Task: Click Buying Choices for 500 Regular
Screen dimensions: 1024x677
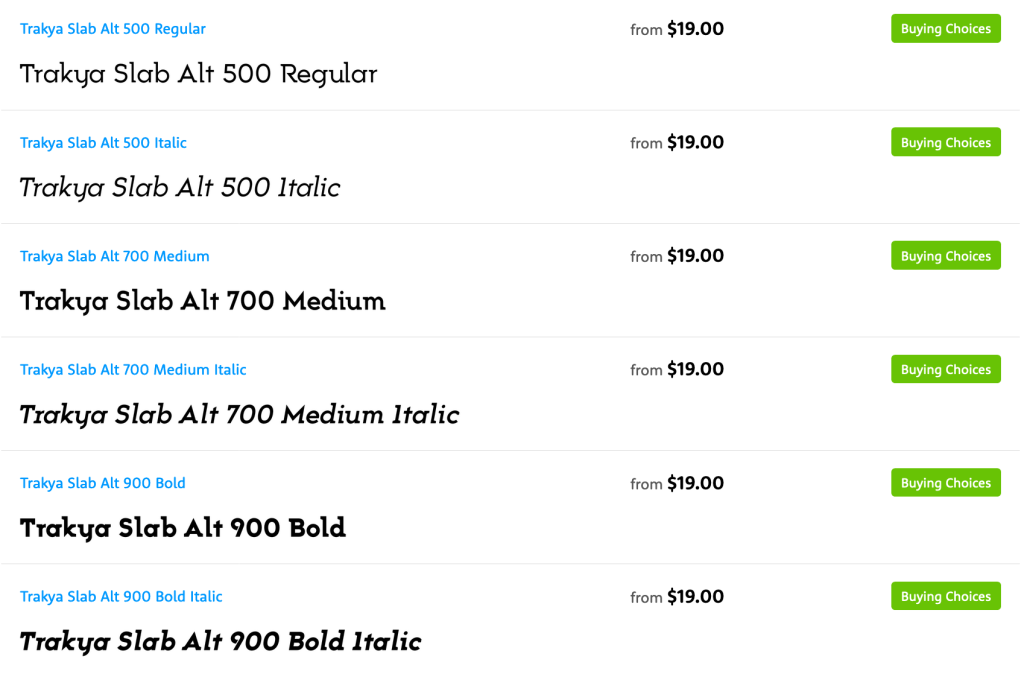Action: [x=945, y=29]
